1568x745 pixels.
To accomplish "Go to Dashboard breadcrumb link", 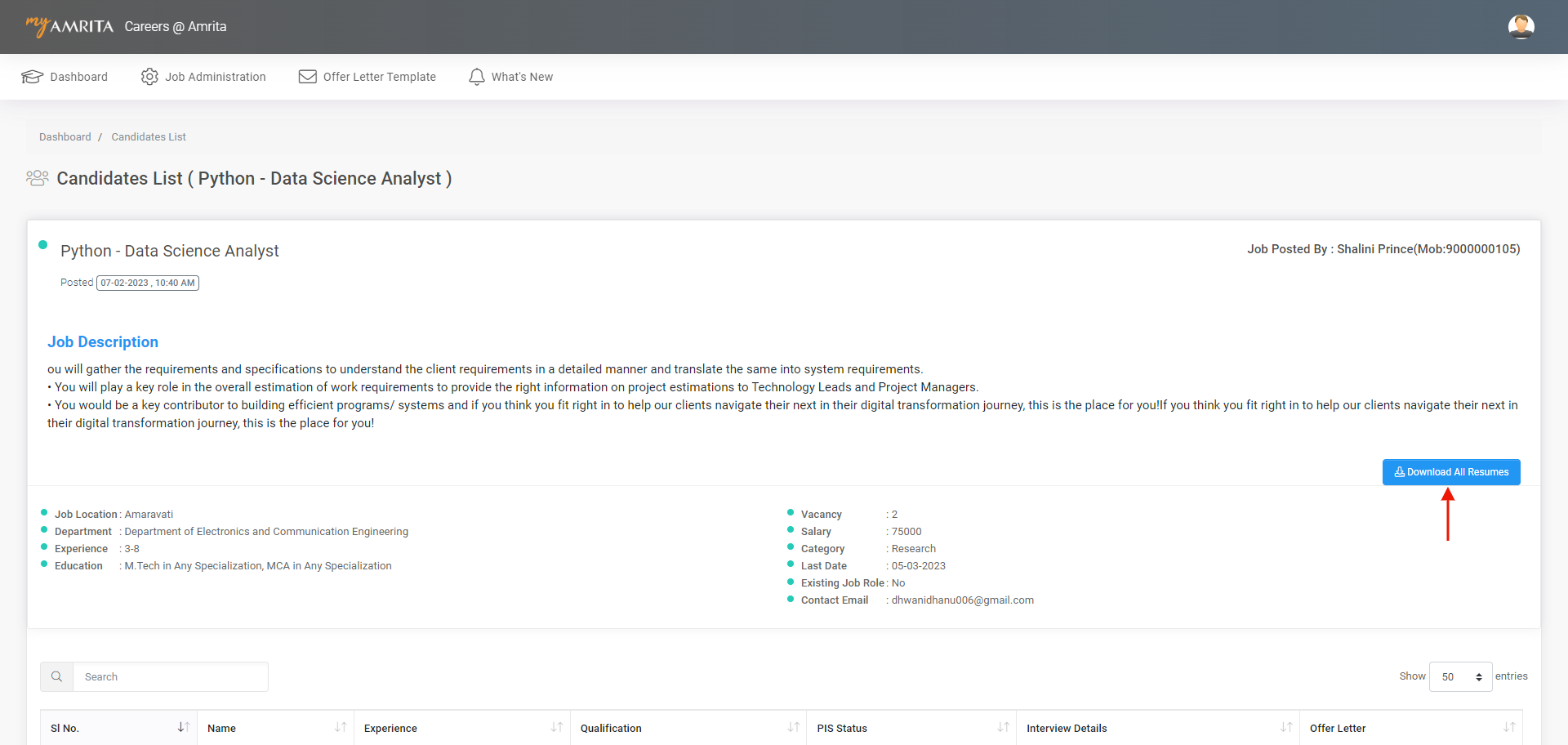I will (x=65, y=137).
